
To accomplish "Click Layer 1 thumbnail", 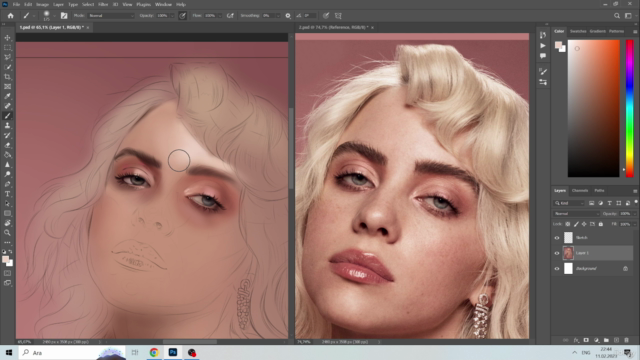I will pyautogui.click(x=568, y=253).
